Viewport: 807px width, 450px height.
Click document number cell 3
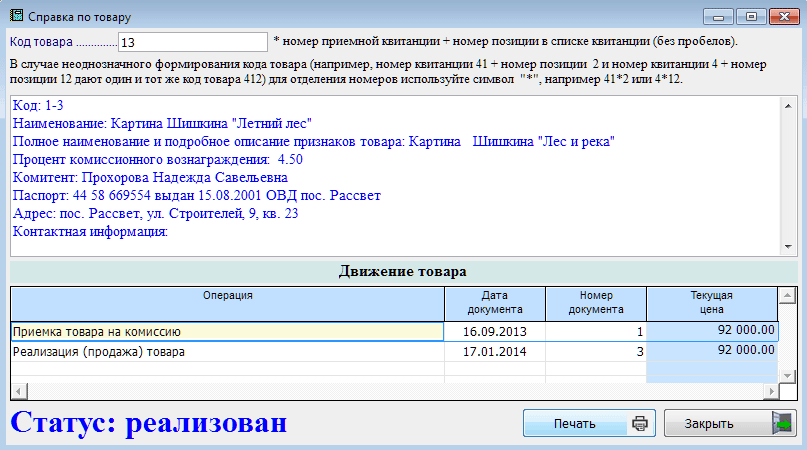pos(595,352)
